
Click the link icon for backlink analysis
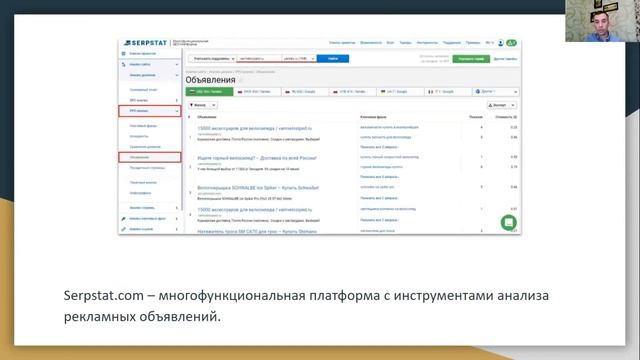[124, 229]
